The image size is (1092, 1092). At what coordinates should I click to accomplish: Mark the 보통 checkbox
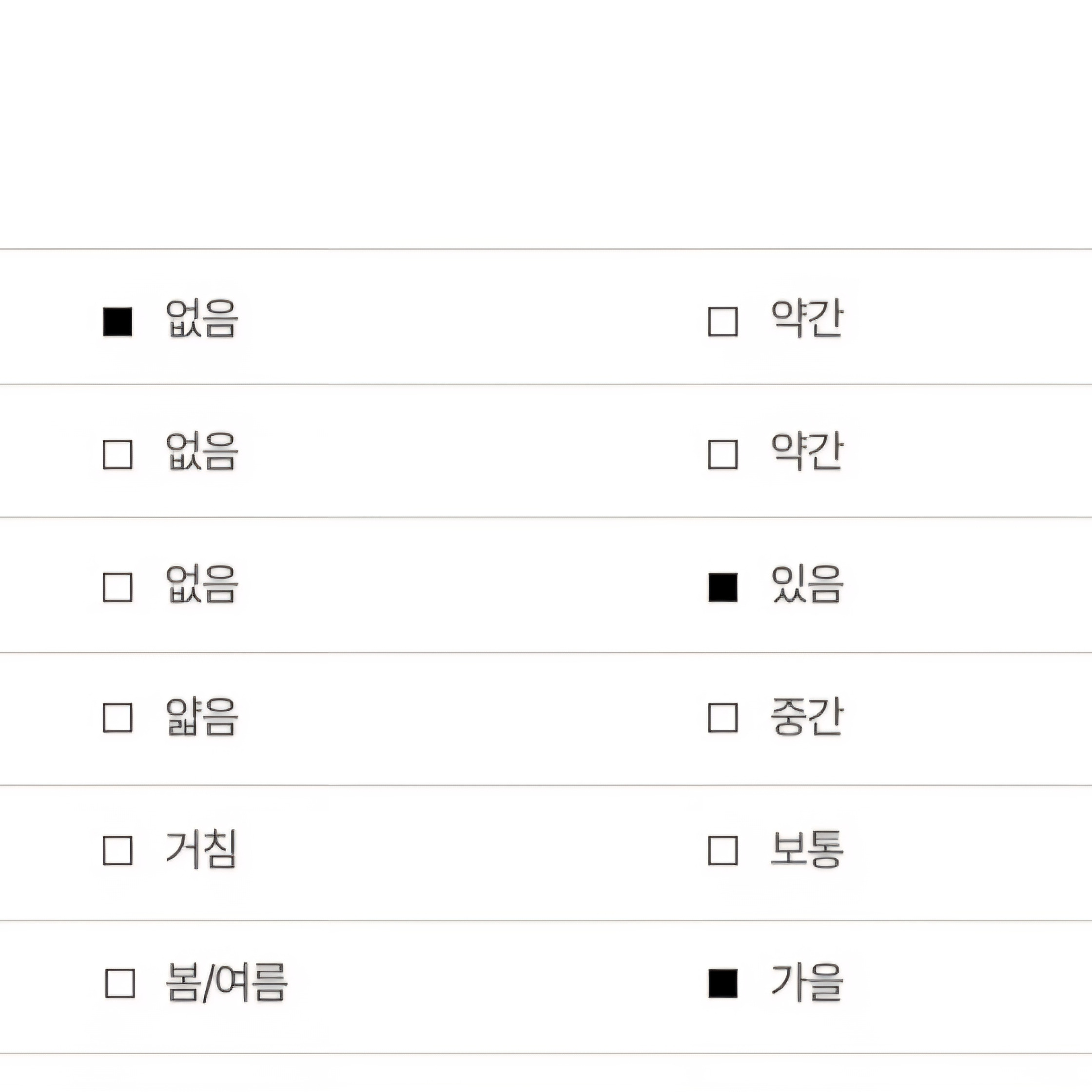(723, 851)
